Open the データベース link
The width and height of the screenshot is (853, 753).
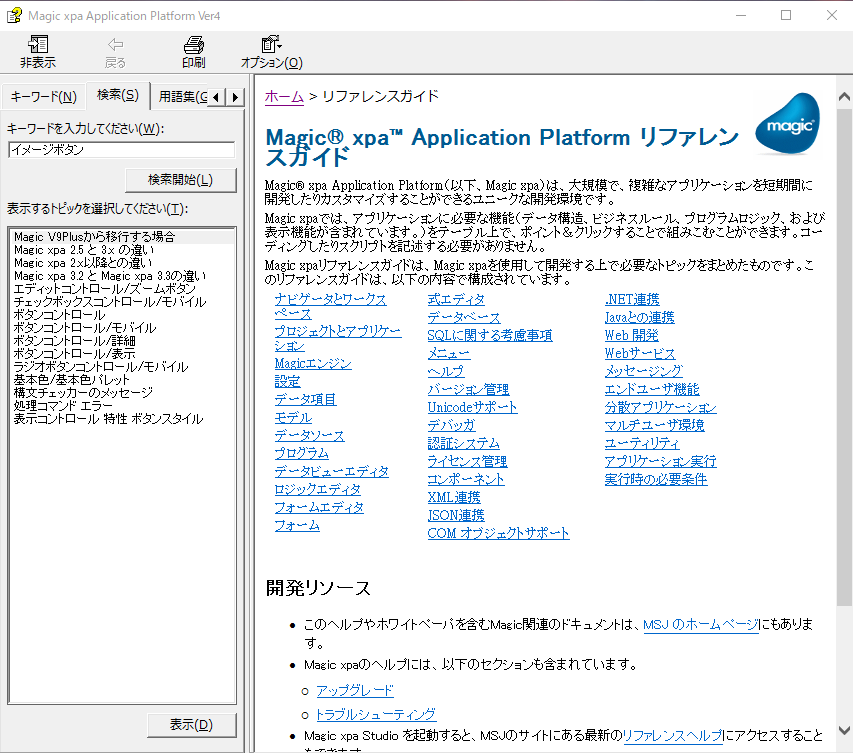[463, 317]
